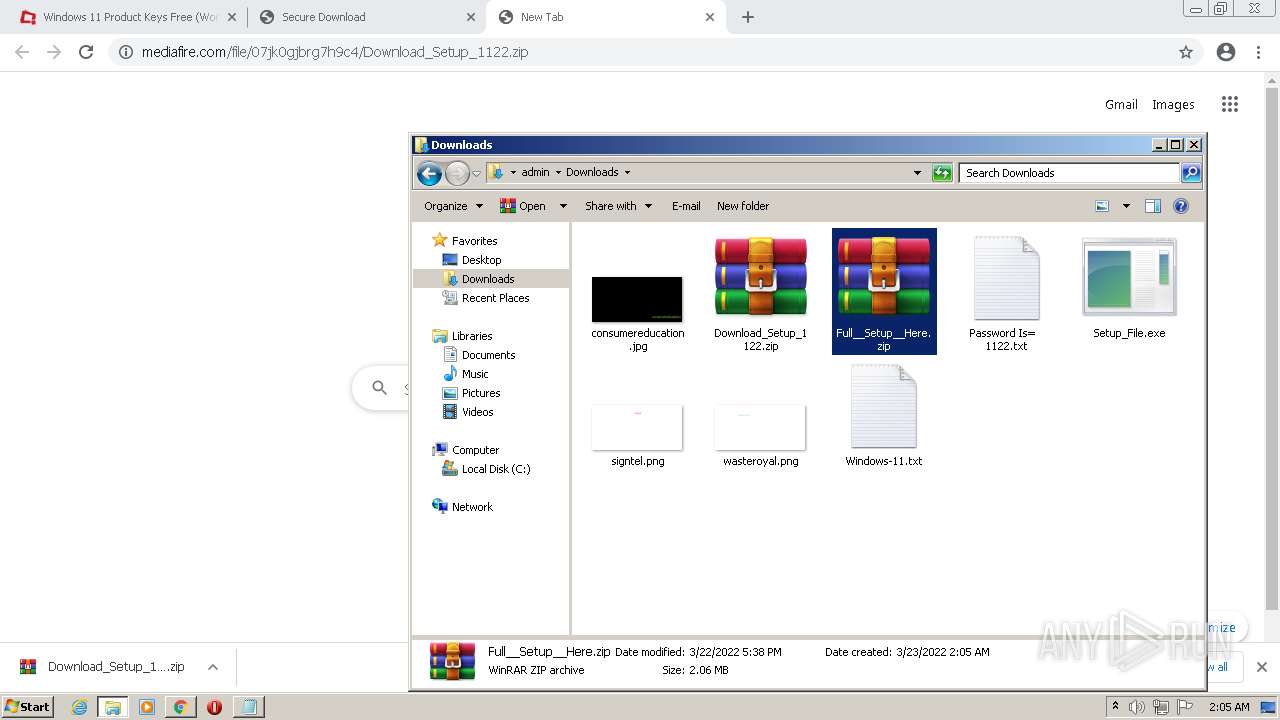Select Local Disk (C:) in the tree
This screenshot has width=1280, height=720.
click(x=496, y=469)
